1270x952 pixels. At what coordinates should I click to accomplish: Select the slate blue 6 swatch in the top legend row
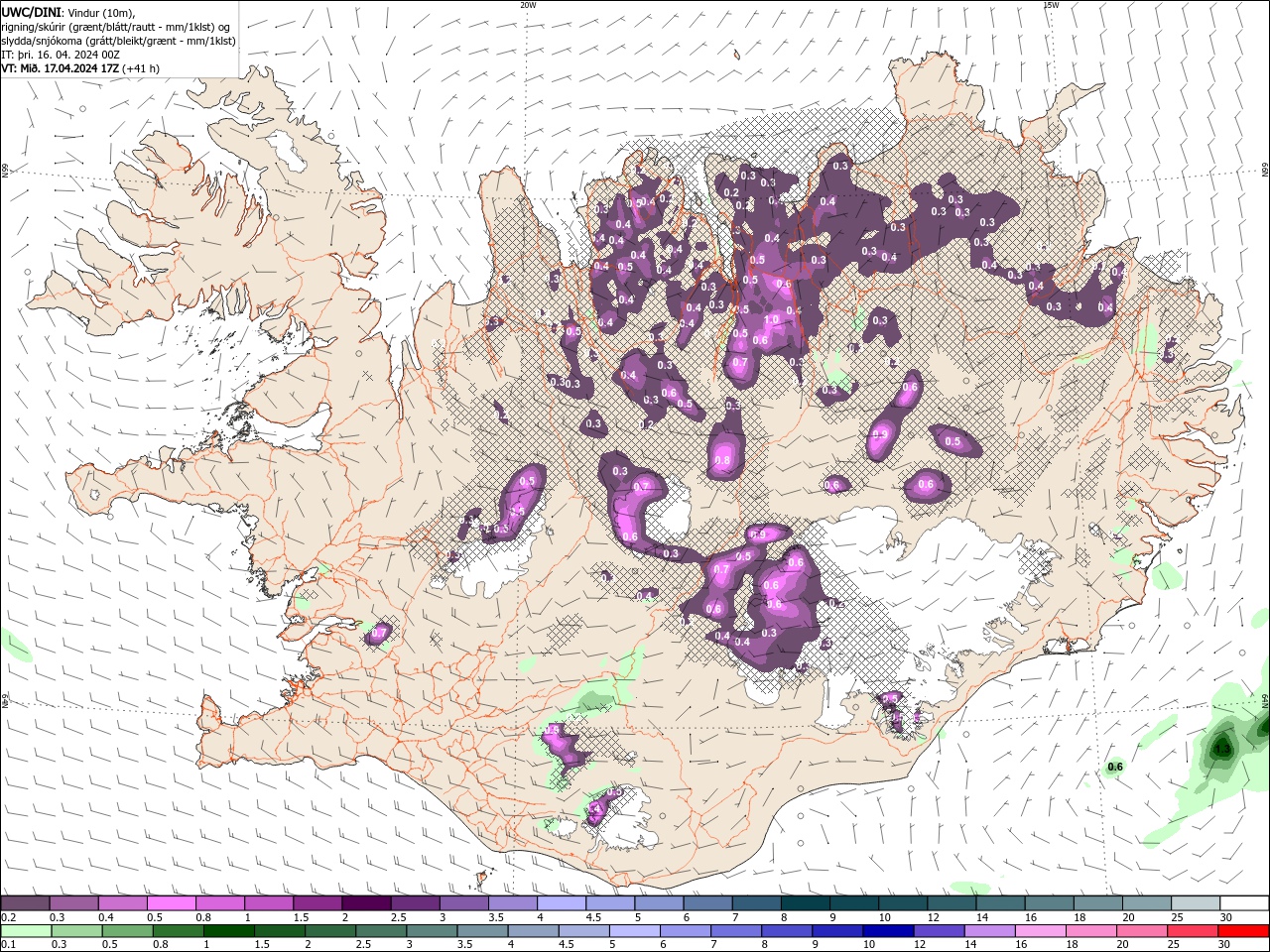(x=708, y=903)
